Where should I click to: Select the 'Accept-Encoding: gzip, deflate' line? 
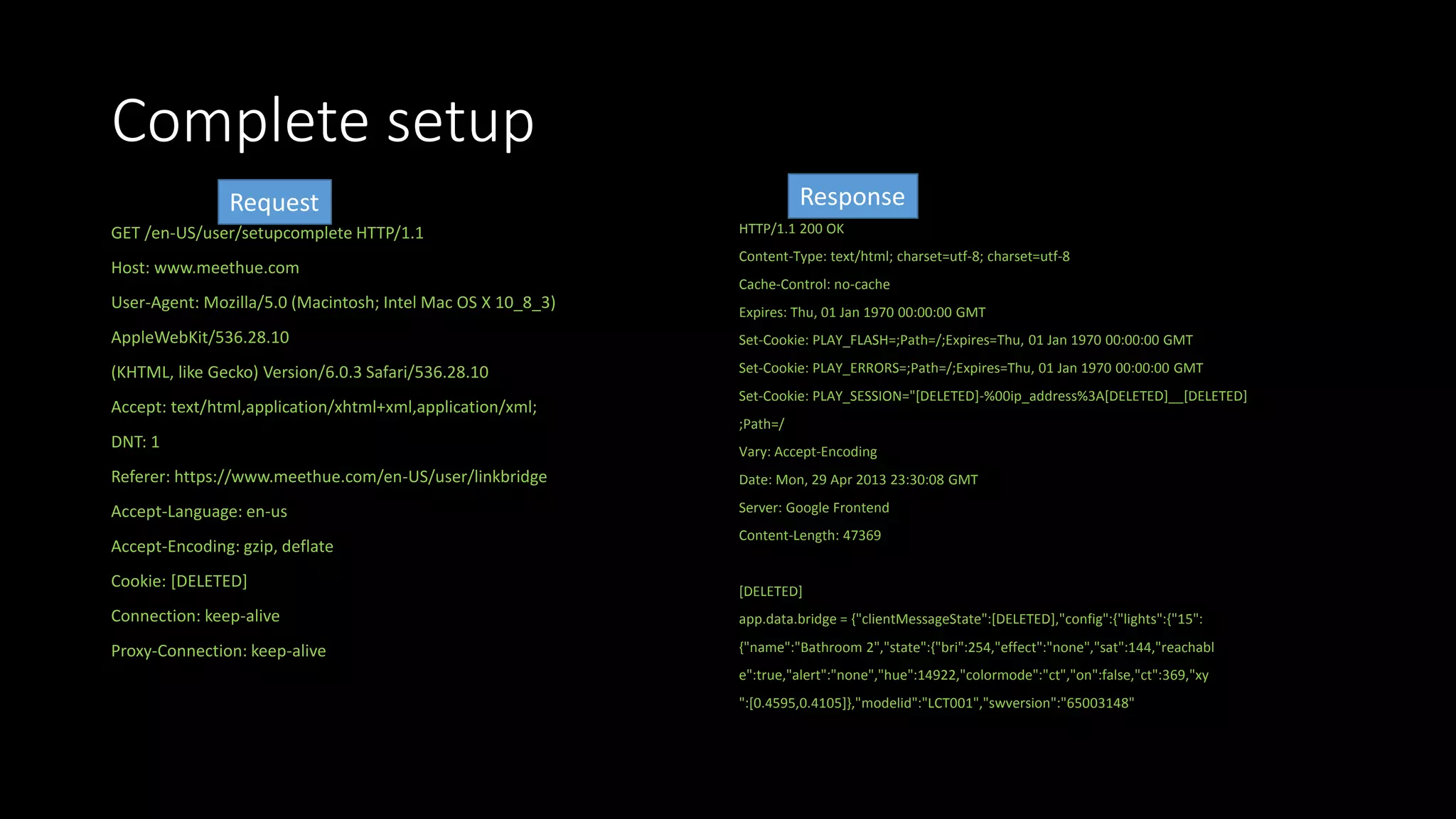[x=222, y=547]
